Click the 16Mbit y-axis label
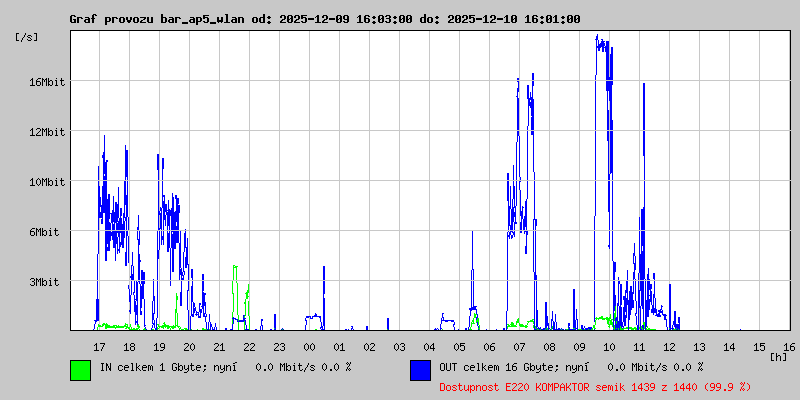The width and height of the screenshot is (800, 400). [47, 82]
